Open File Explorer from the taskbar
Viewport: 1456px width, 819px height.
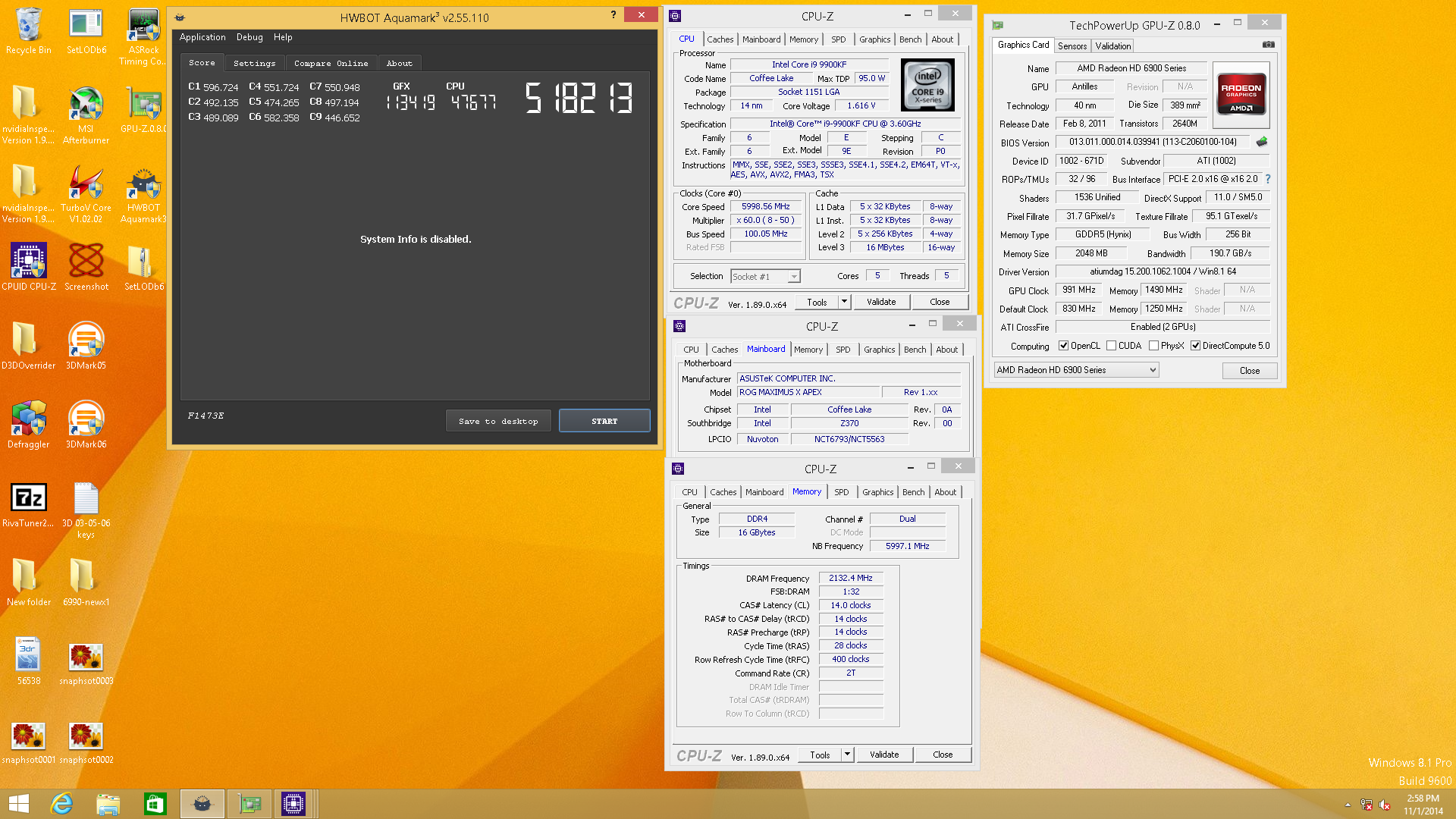click(x=108, y=804)
